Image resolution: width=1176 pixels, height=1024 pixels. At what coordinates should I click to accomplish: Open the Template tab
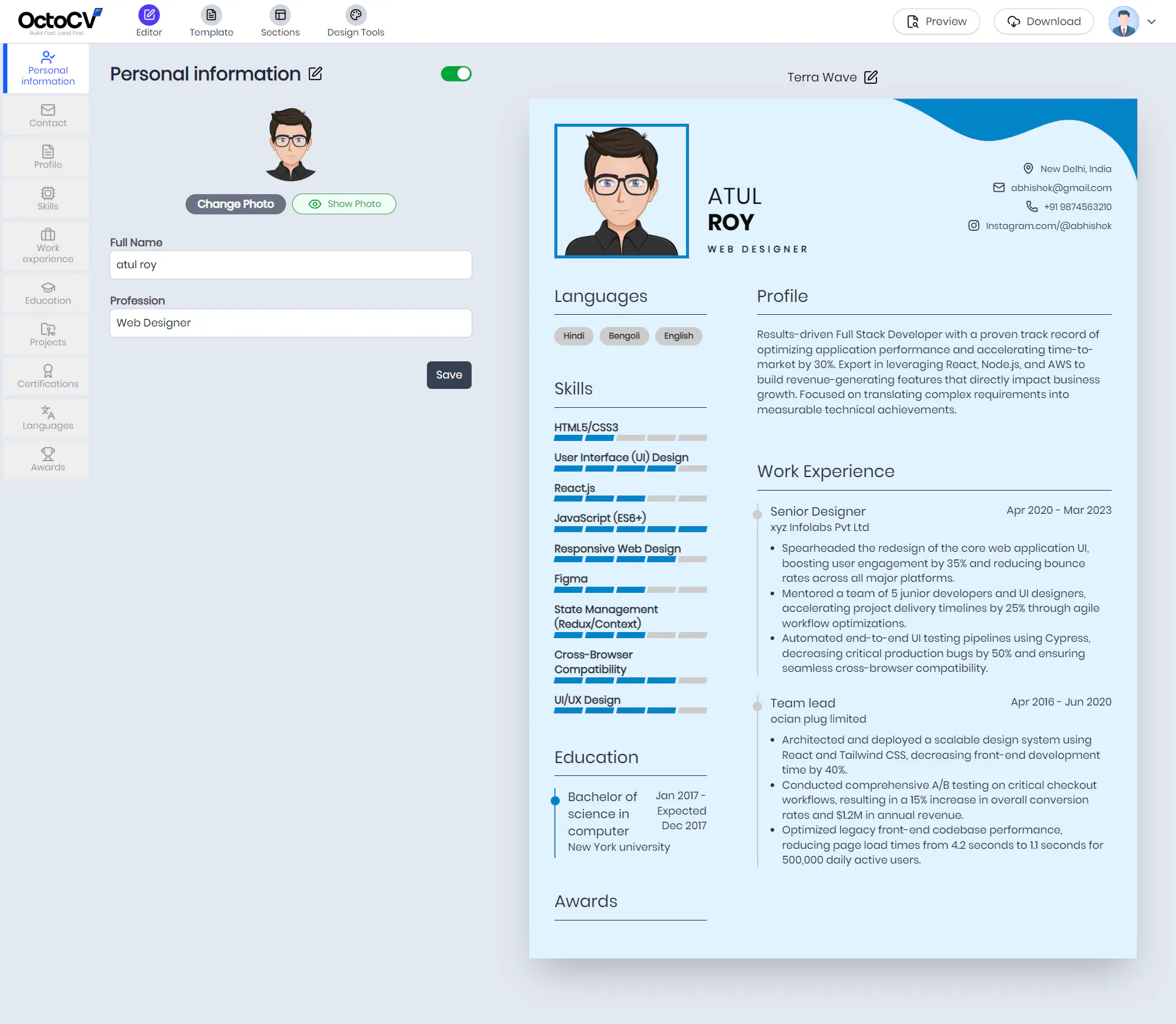(x=211, y=21)
